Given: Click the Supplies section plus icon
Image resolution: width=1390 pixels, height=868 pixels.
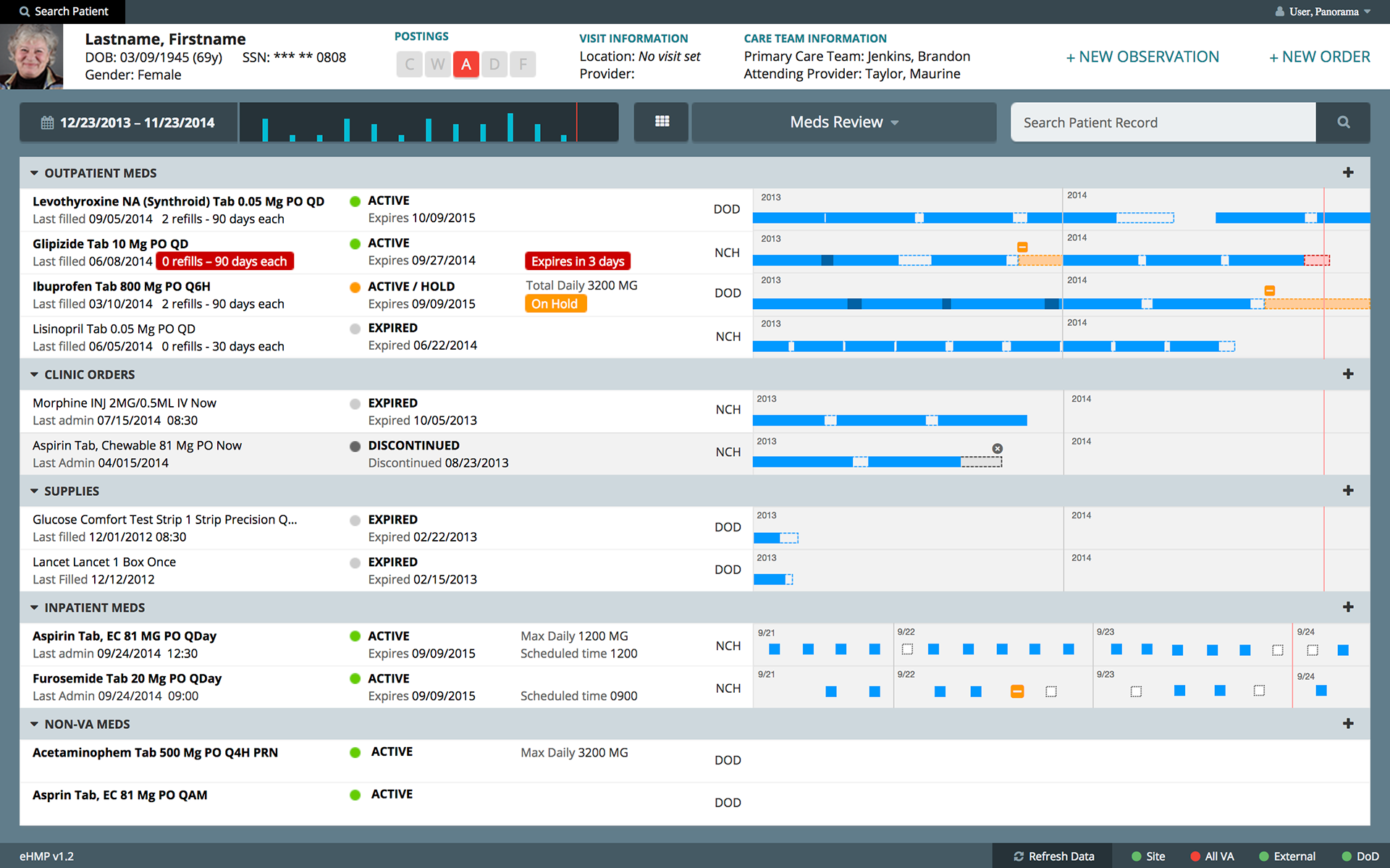Looking at the screenshot, I should (x=1347, y=491).
